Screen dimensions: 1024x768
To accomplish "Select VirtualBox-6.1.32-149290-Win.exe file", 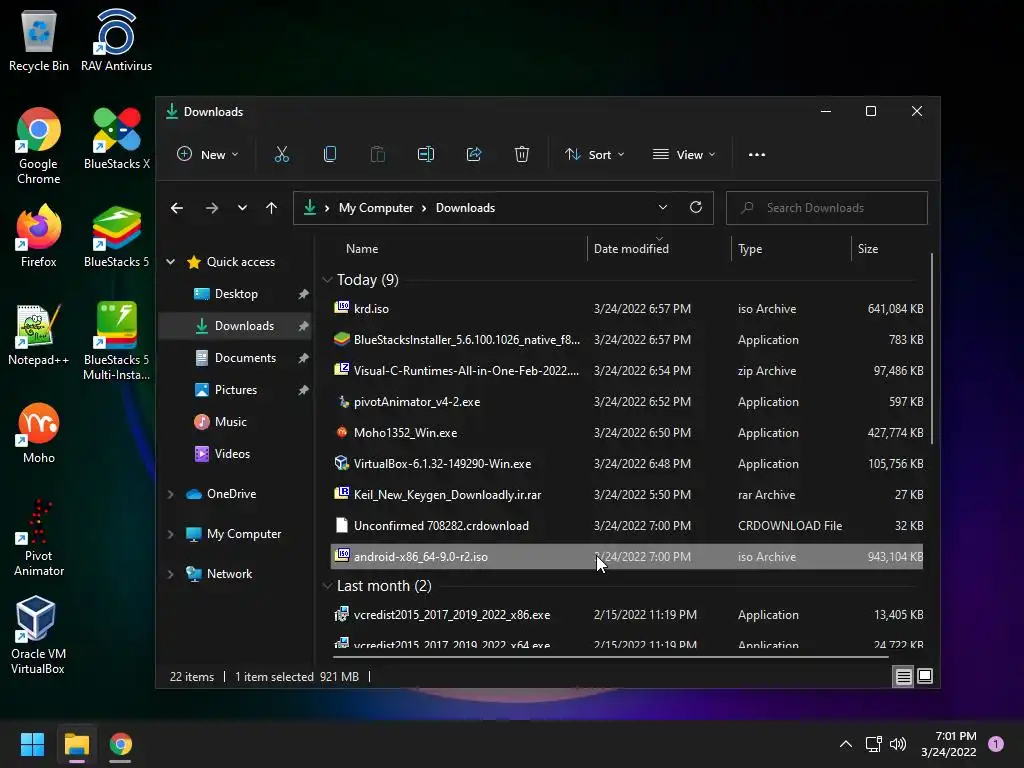I will coord(627,464).
